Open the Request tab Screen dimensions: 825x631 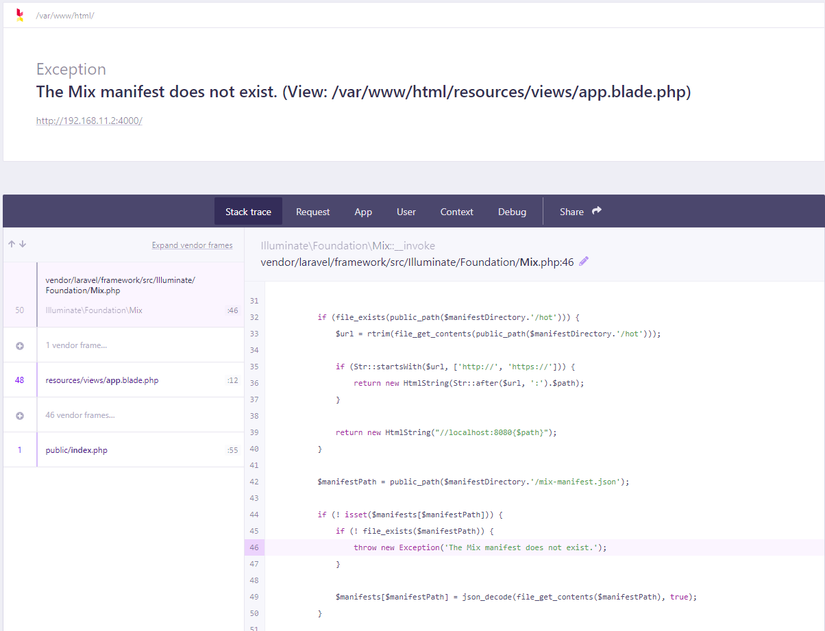313,212
